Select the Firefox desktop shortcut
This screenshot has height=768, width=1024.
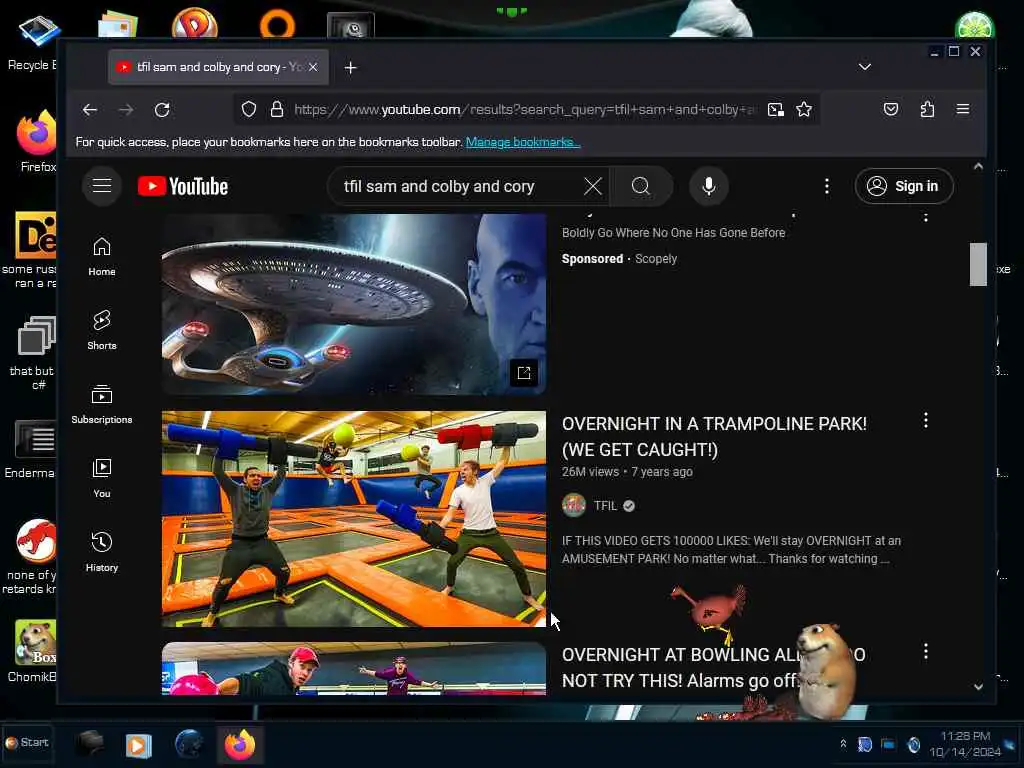point(37,141)
